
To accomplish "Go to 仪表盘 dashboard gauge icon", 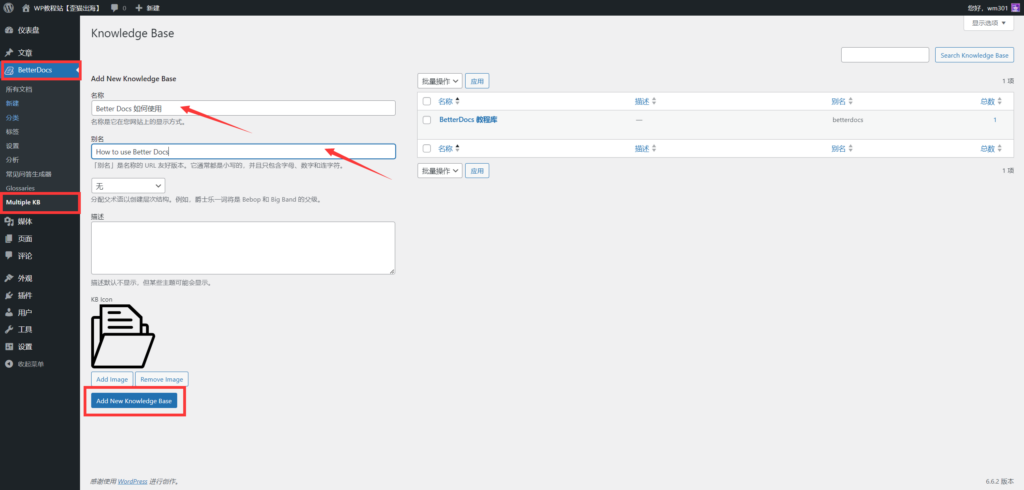I will (9, 30).
